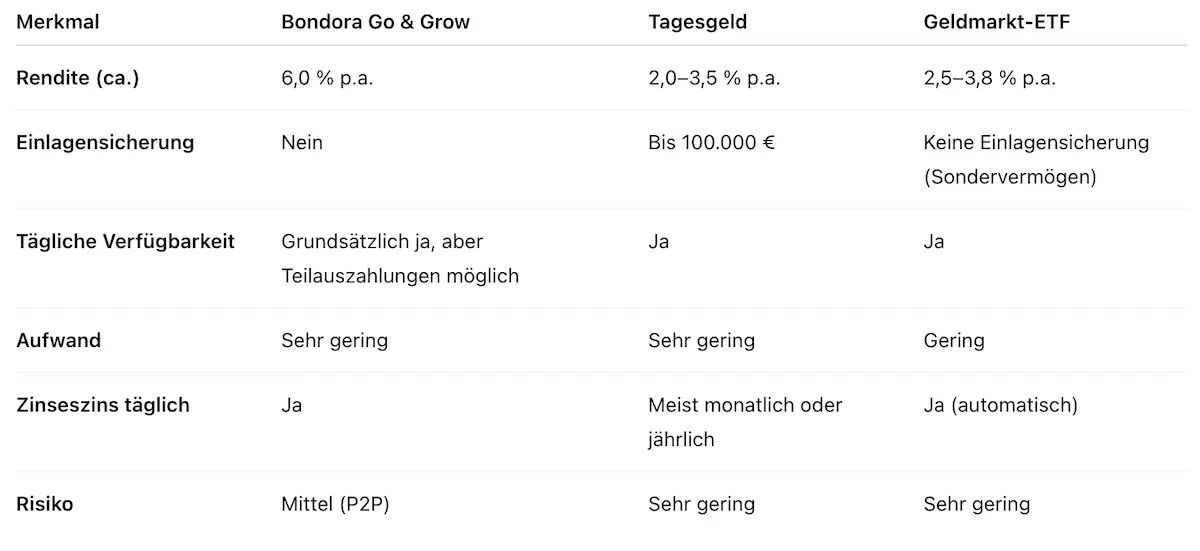Viewport: 1200px width, 551px height.
Task: Select the Bondora Go & Grow column header
Action: 375,22
